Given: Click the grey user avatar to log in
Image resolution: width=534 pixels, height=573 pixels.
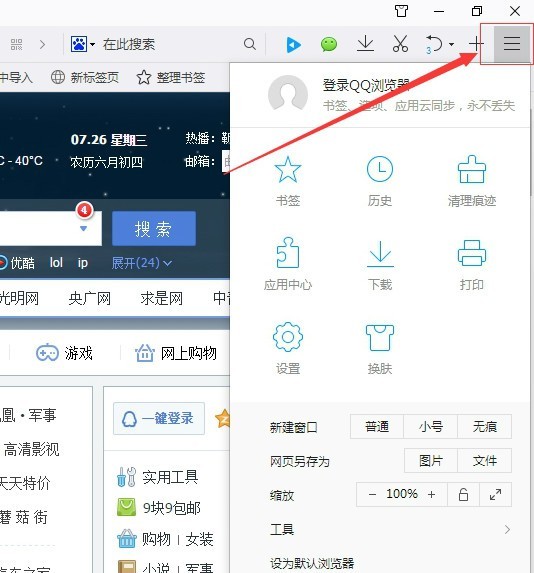Looking at the screenshot, I should pyautogui.click(x=288, y=94).
